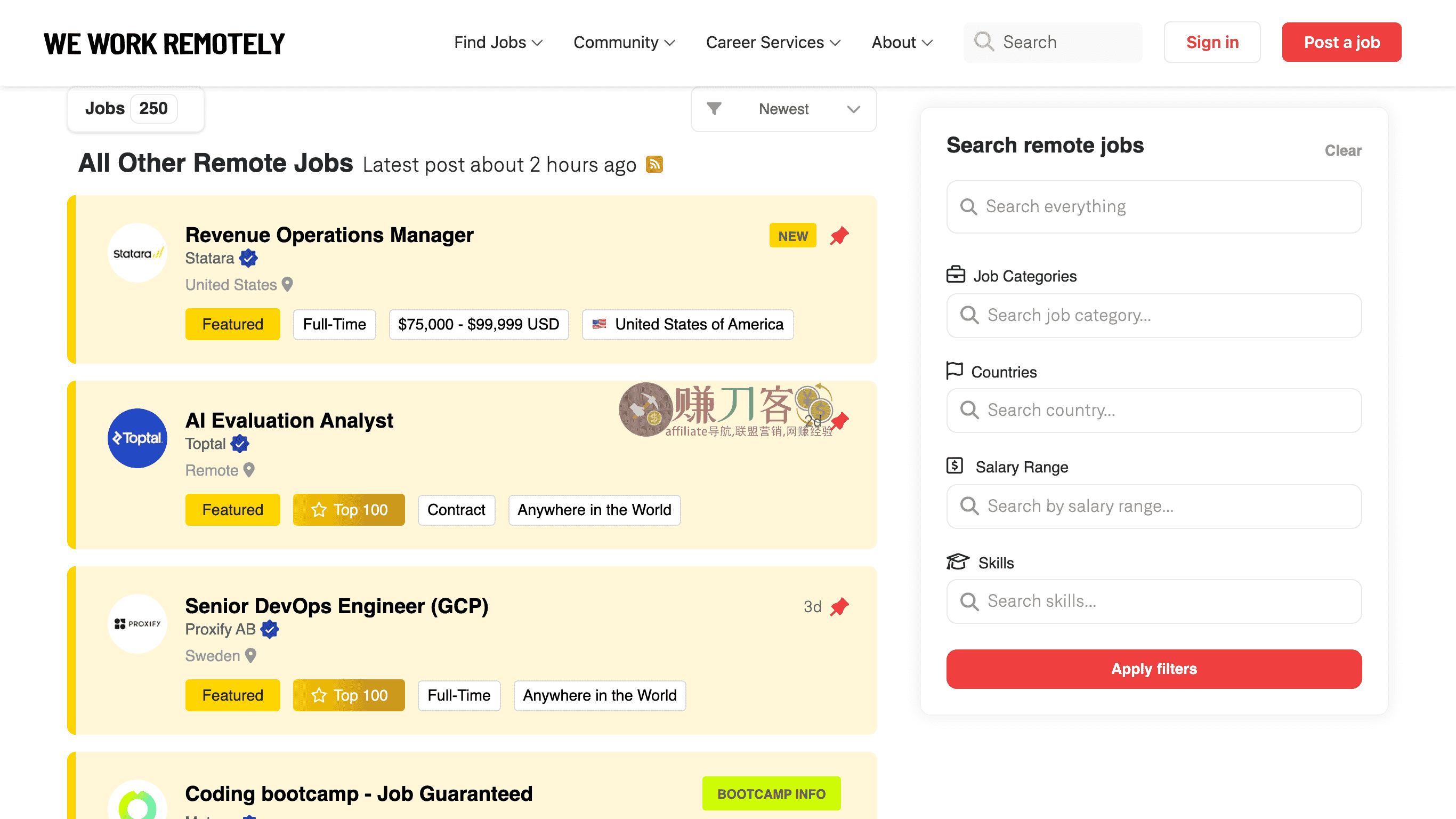Focus the Search everything field
The width and height of the screenshot is (1456, 819).
tap(1154, 206)
